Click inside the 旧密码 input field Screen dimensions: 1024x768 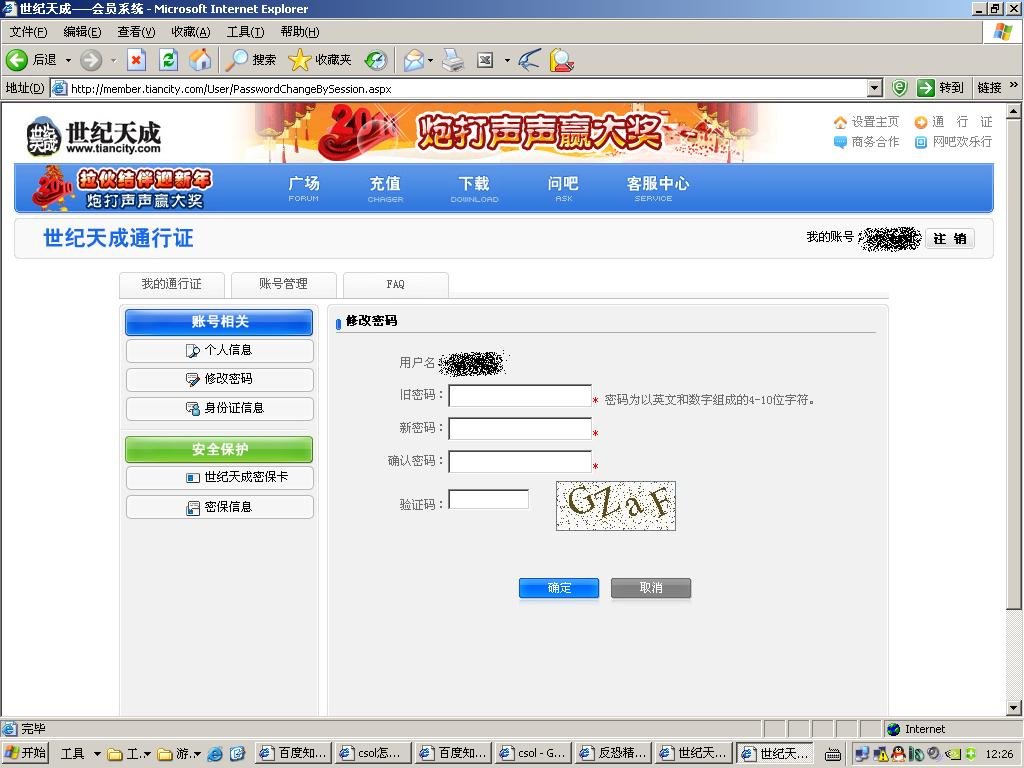(519, 396)
